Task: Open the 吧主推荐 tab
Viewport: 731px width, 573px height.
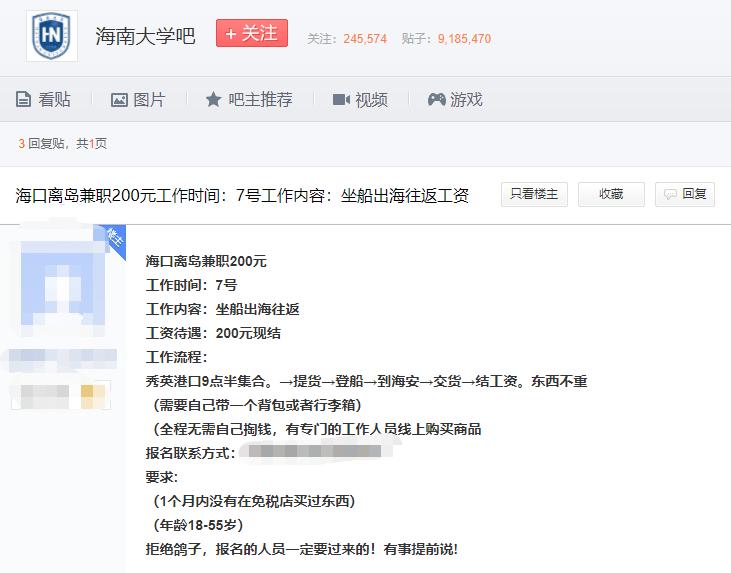Action: pyautogui.click(x=249, y=99)
